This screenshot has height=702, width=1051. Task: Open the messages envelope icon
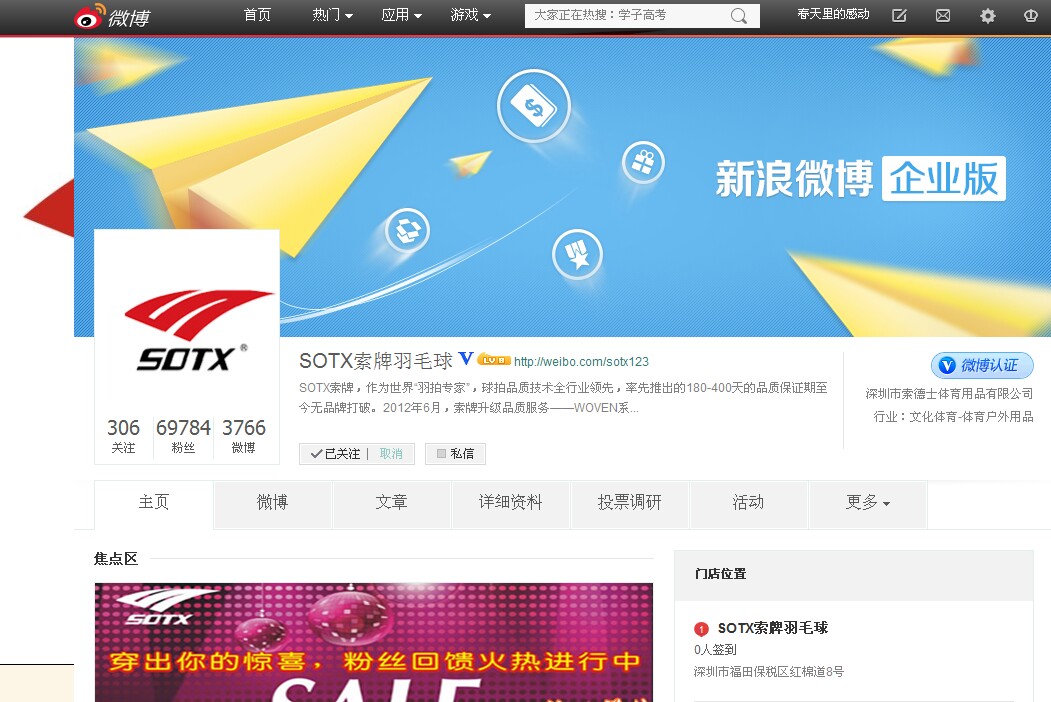pos(942,15)
